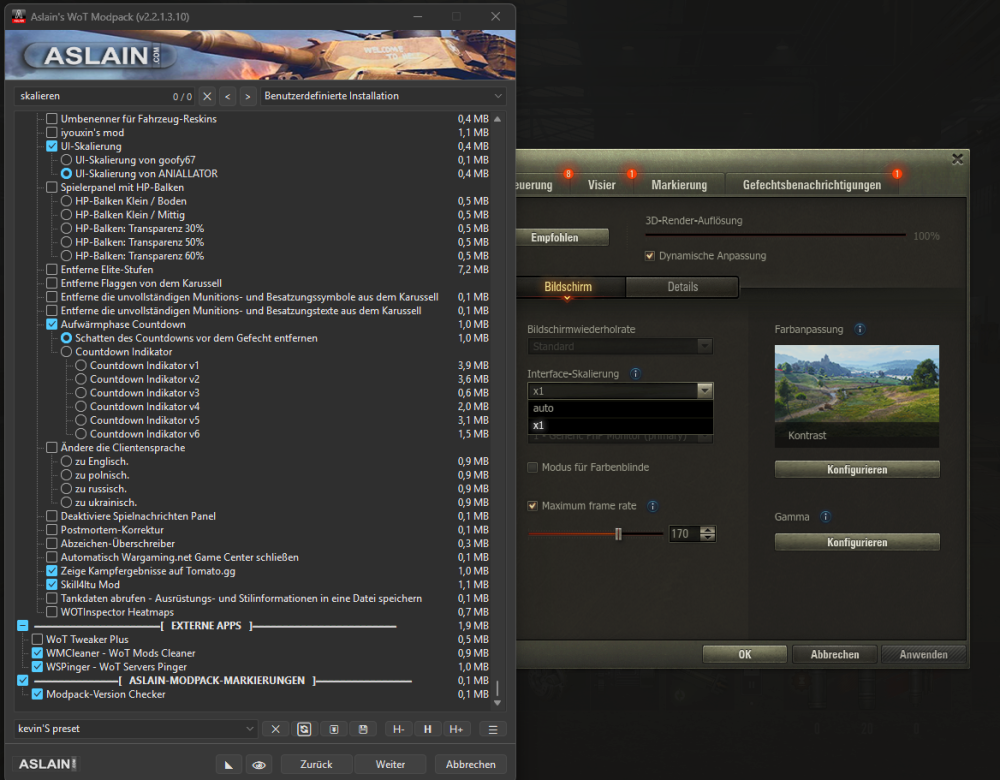Click the Gamma info icon
The width and height of the screenshot is (1000, 780).
[x=825, y=517]
